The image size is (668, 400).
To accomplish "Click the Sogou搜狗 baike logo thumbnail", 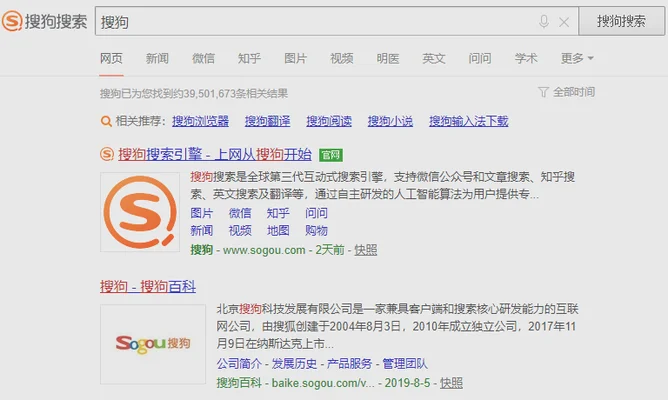I will point(153,344).
